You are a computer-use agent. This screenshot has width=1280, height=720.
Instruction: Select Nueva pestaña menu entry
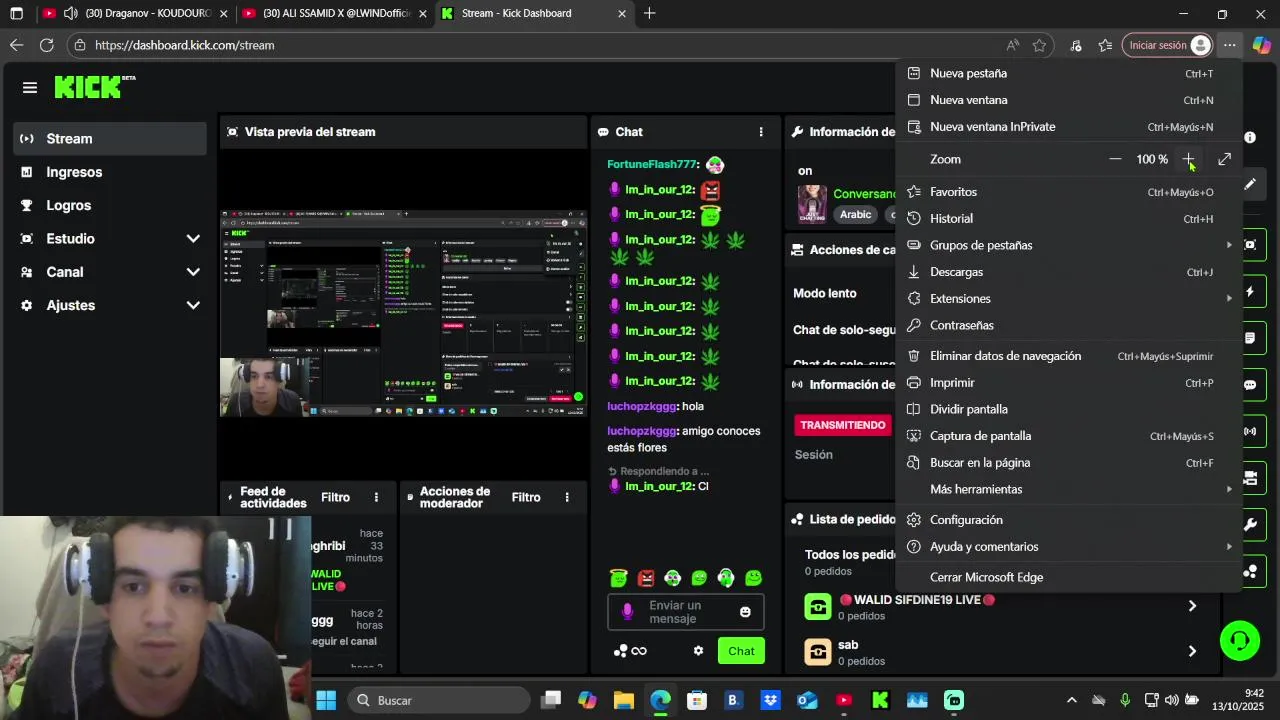[1069, 73]
